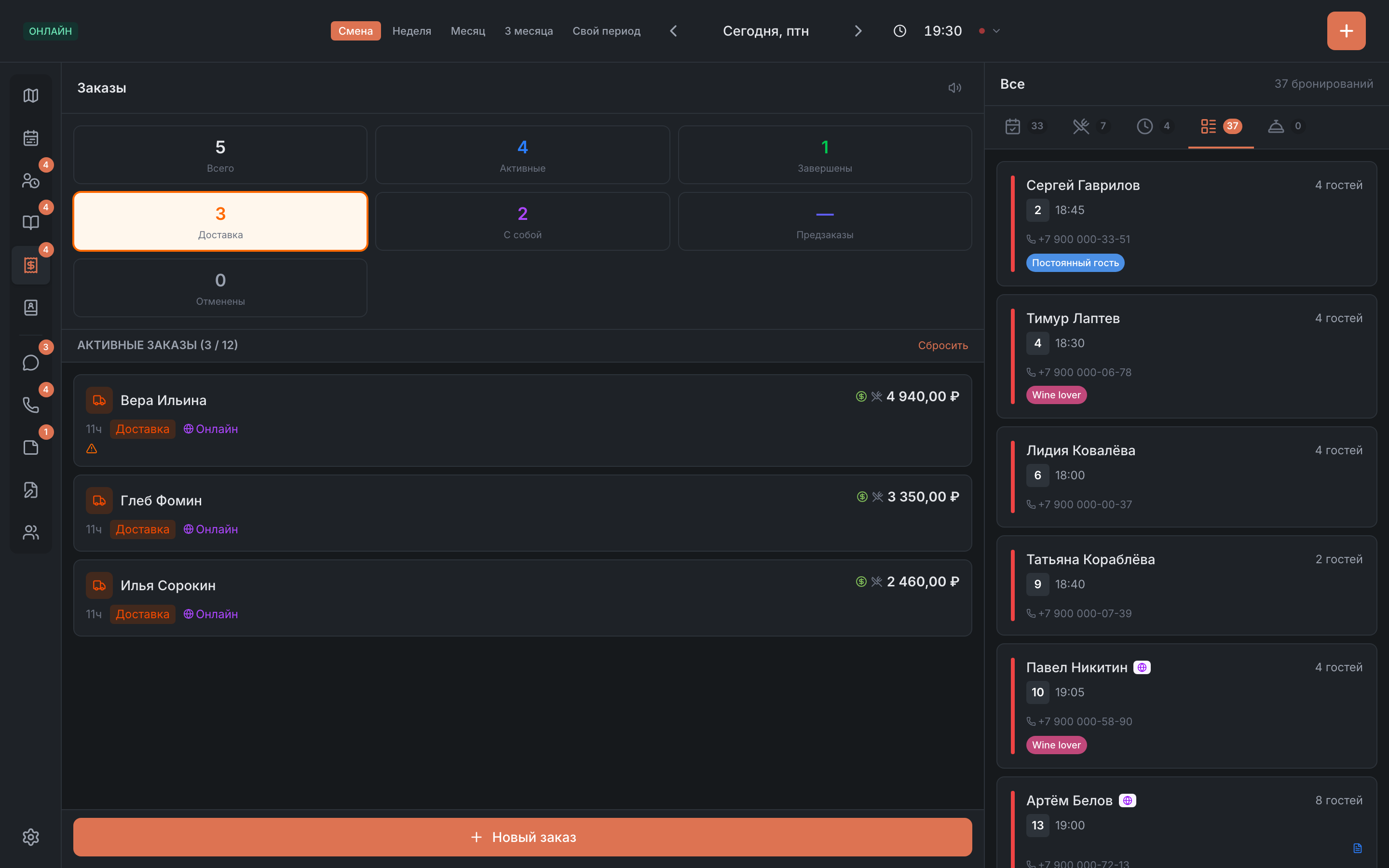Open the chat messages sidebar icon
This screenshot has width=1389, height=868.
(30, 363)
